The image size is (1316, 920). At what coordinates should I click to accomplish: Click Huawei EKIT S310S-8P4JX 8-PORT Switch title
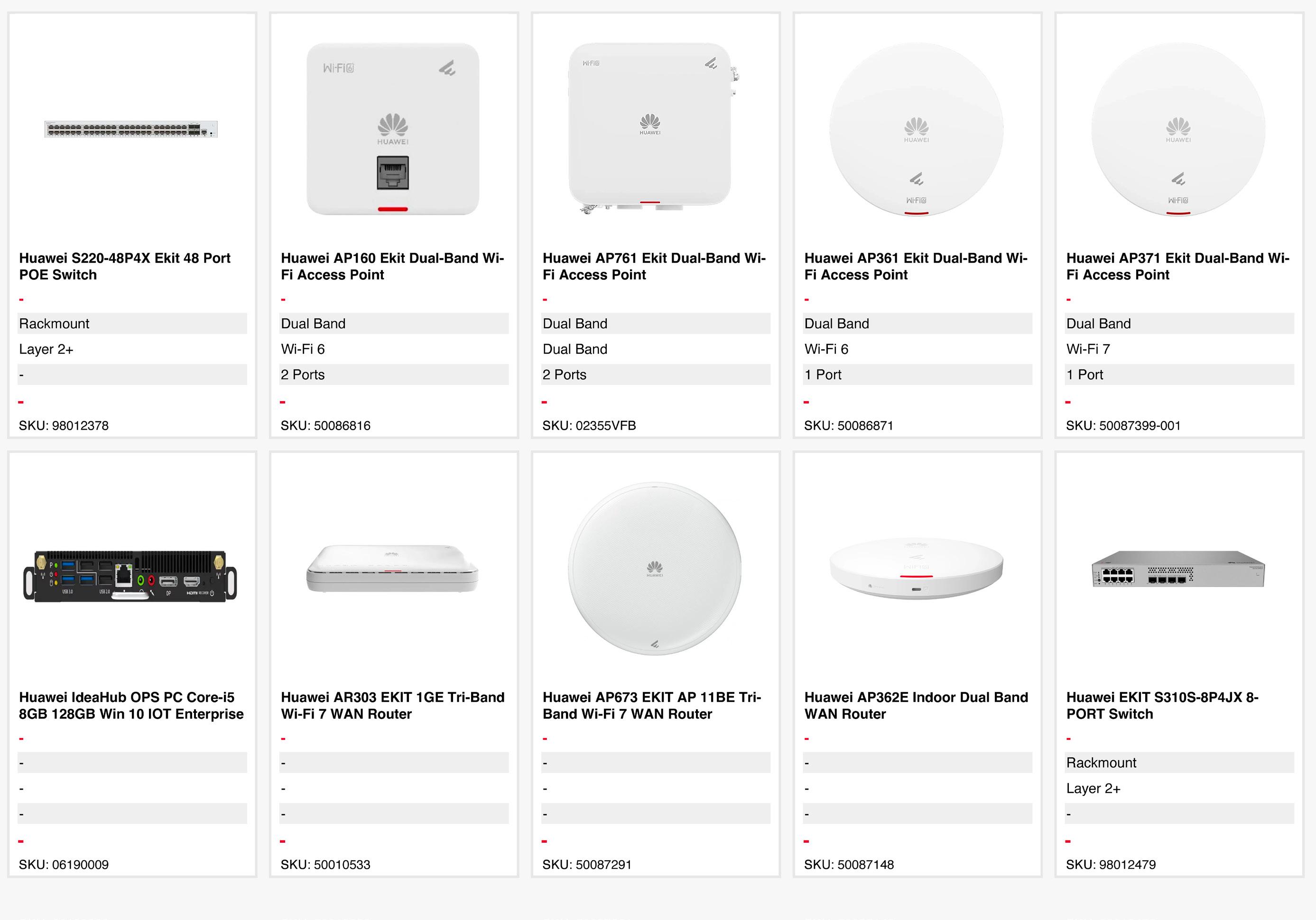pyautogui.click(x=1162, y=706)
